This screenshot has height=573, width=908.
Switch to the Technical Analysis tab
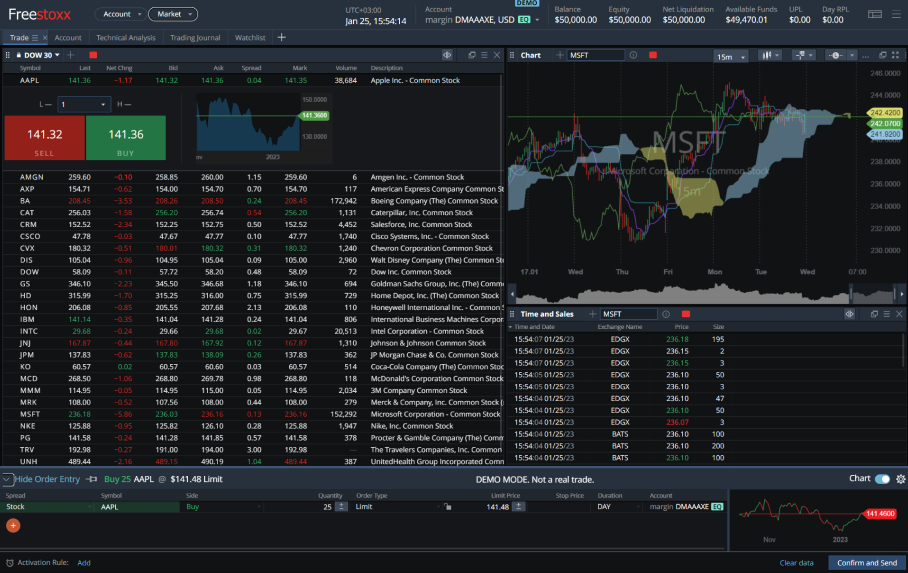click(x=126, y=37)
